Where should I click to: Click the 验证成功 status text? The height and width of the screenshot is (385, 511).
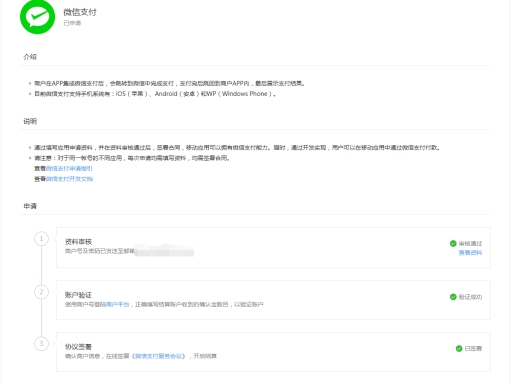[x=470, y=297]
